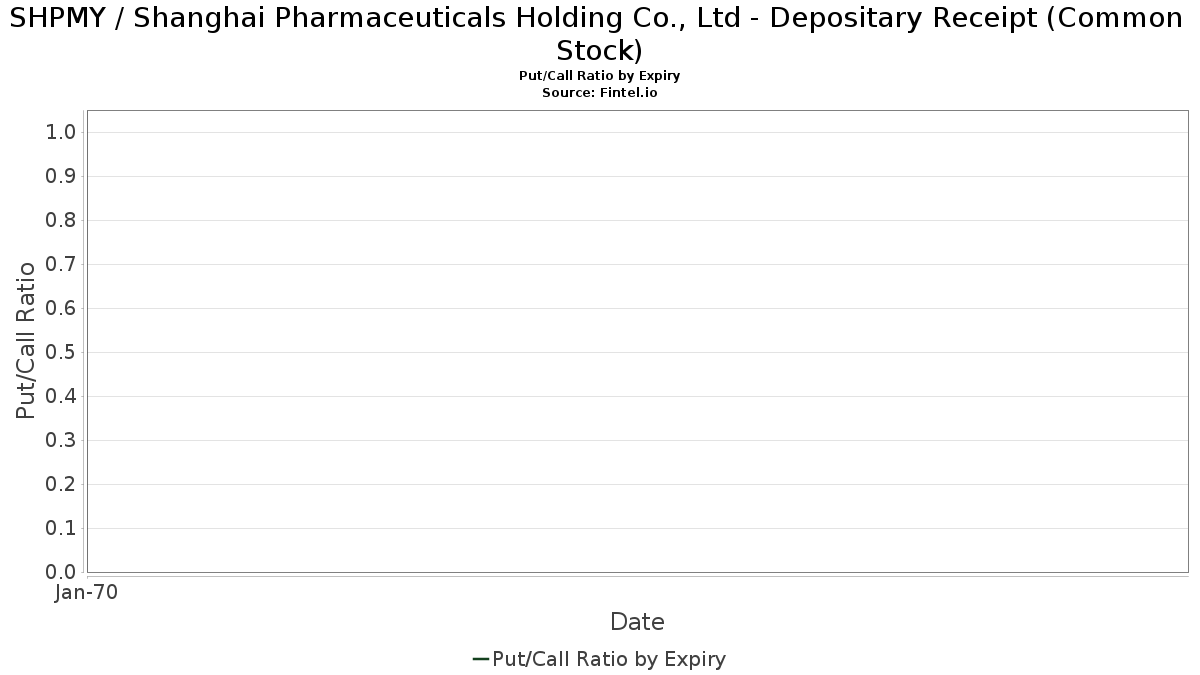Toggle the 'Put/Call Ratio by Expiry' legend label
The image size is (1200, 675).
pos(609,659)
